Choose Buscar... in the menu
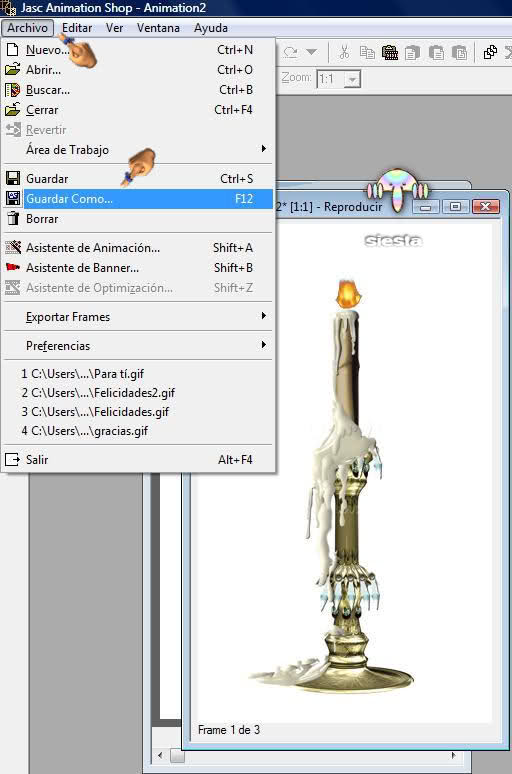 tap(138, 90)
